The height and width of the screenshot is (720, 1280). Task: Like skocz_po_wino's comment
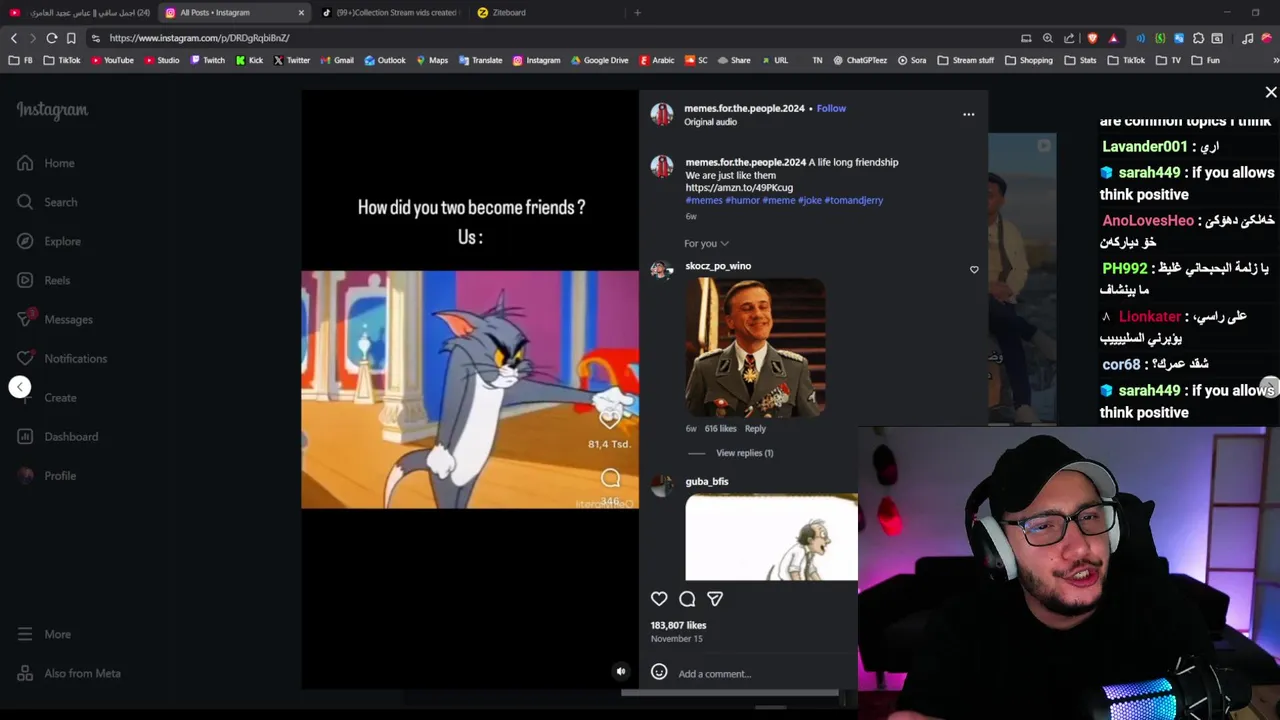pos(974,269)
